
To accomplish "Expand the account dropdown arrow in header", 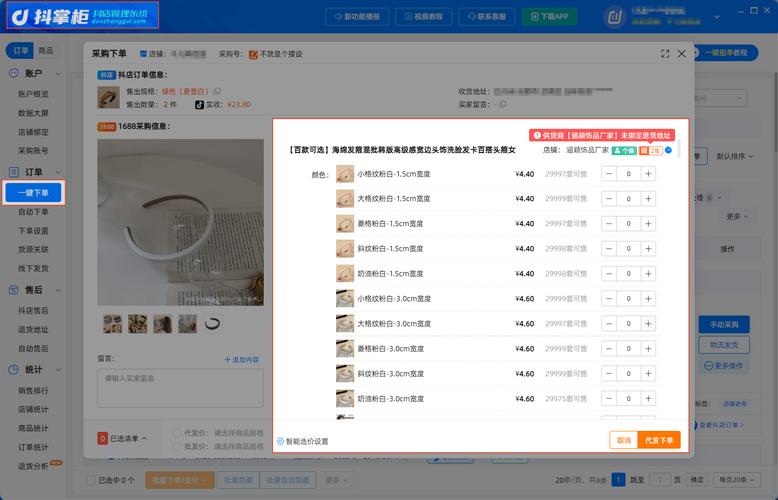I will (x=716, y=17).
